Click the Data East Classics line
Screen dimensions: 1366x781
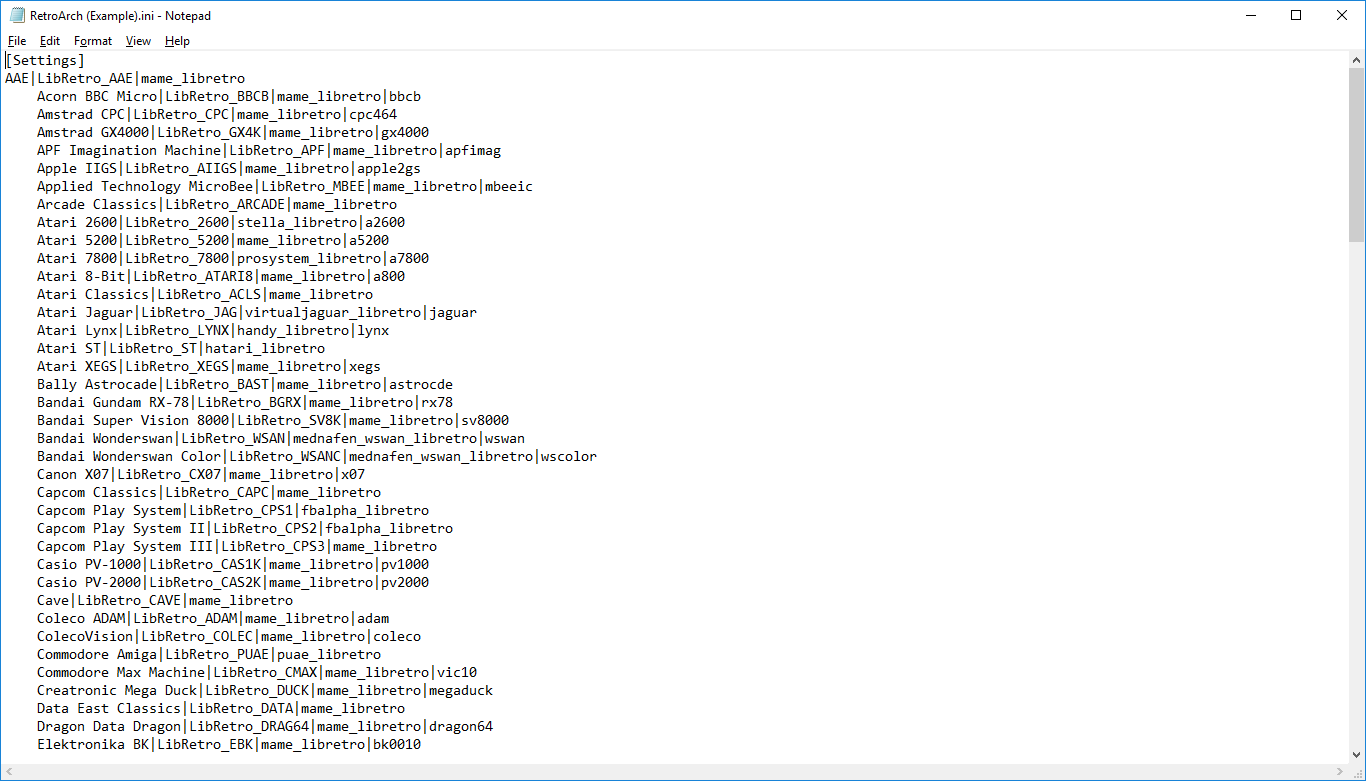pyautogui.click(x=221, y=708)
